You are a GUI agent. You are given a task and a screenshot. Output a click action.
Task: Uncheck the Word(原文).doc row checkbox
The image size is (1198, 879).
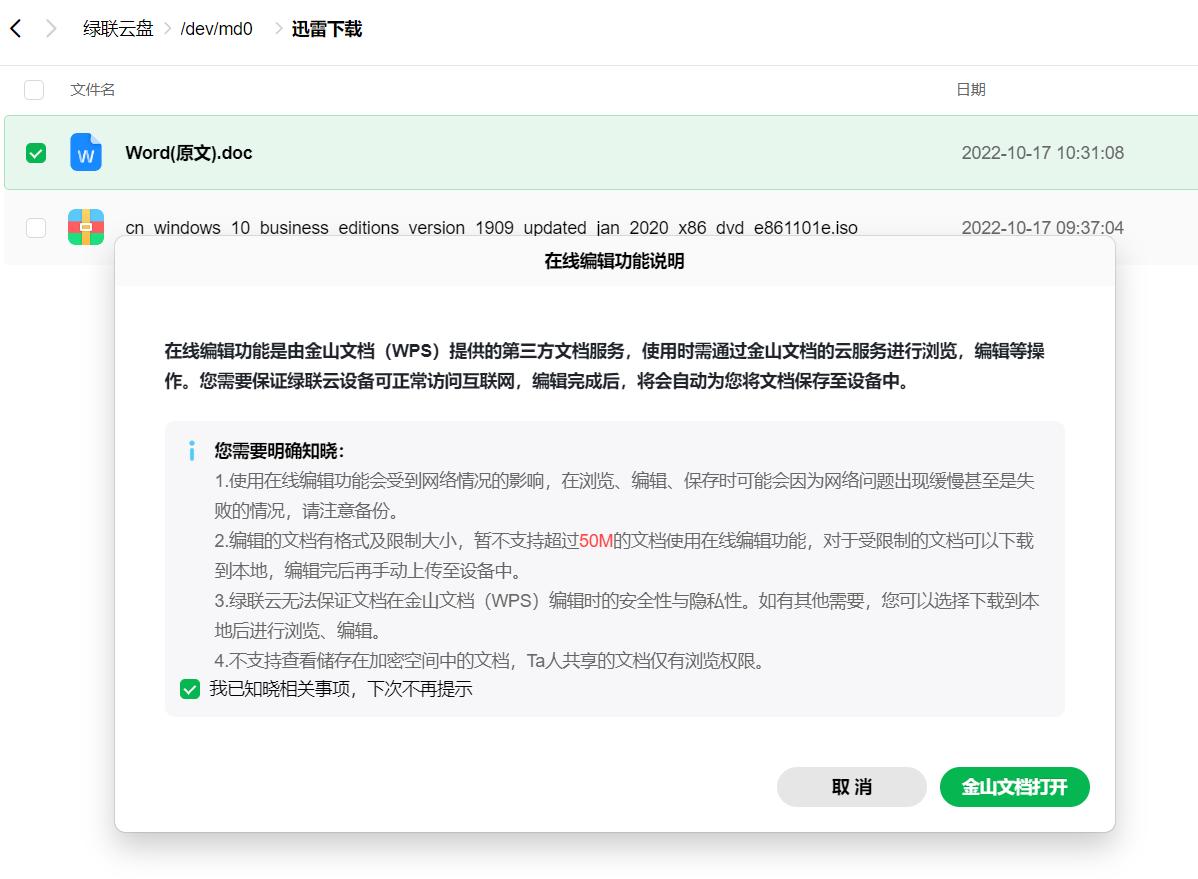point(35,152)
